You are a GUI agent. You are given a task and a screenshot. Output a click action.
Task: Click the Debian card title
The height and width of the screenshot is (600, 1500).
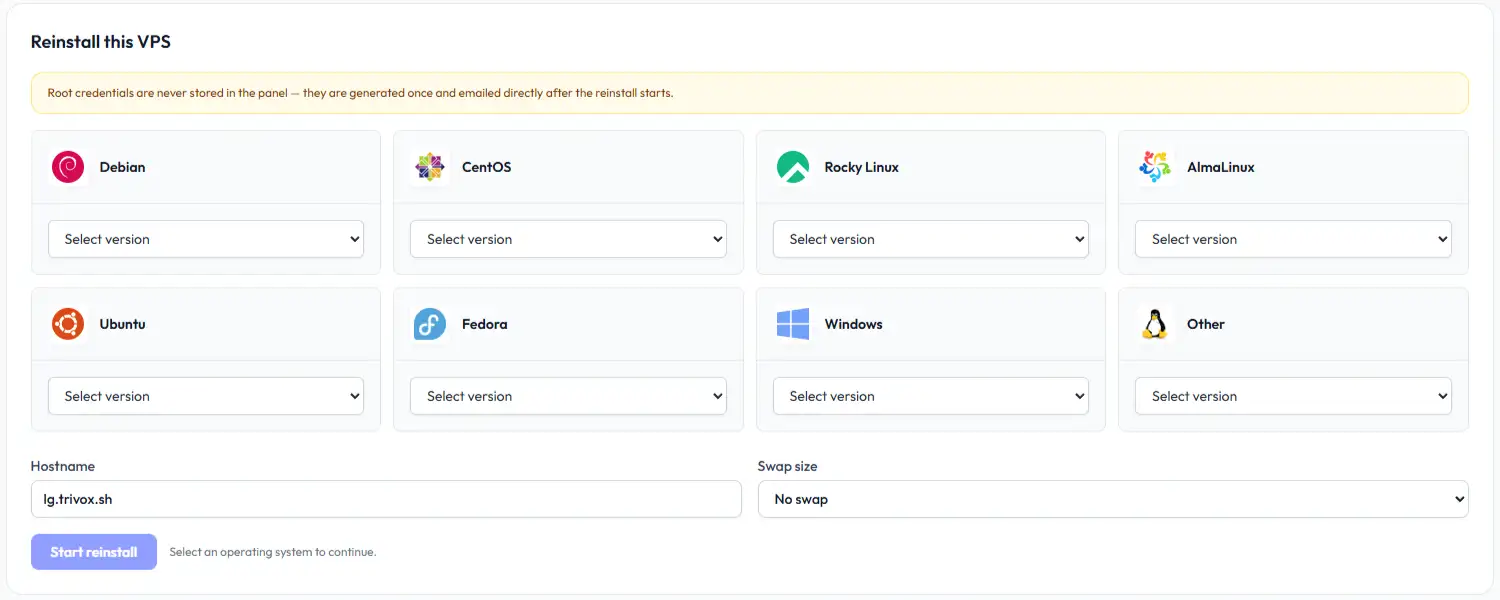coord(122,167)
